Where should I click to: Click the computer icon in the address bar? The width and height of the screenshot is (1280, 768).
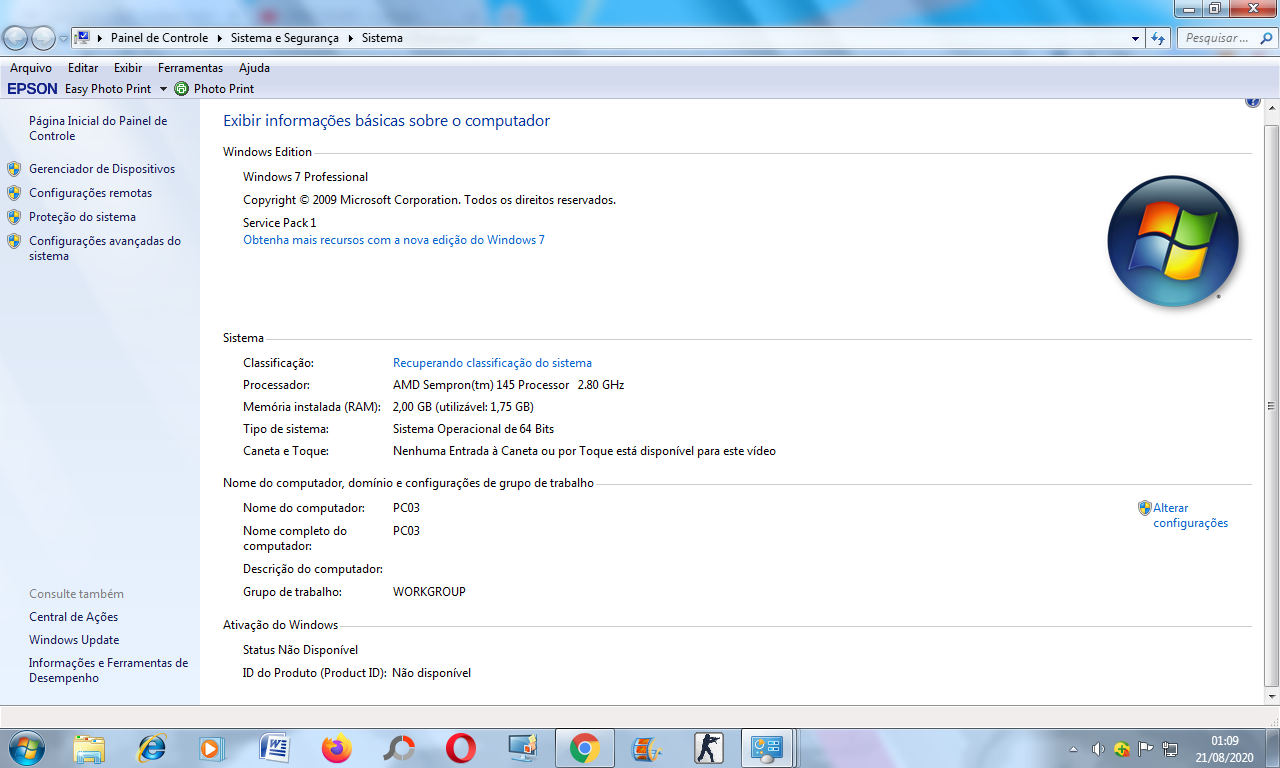pos(83,38)
